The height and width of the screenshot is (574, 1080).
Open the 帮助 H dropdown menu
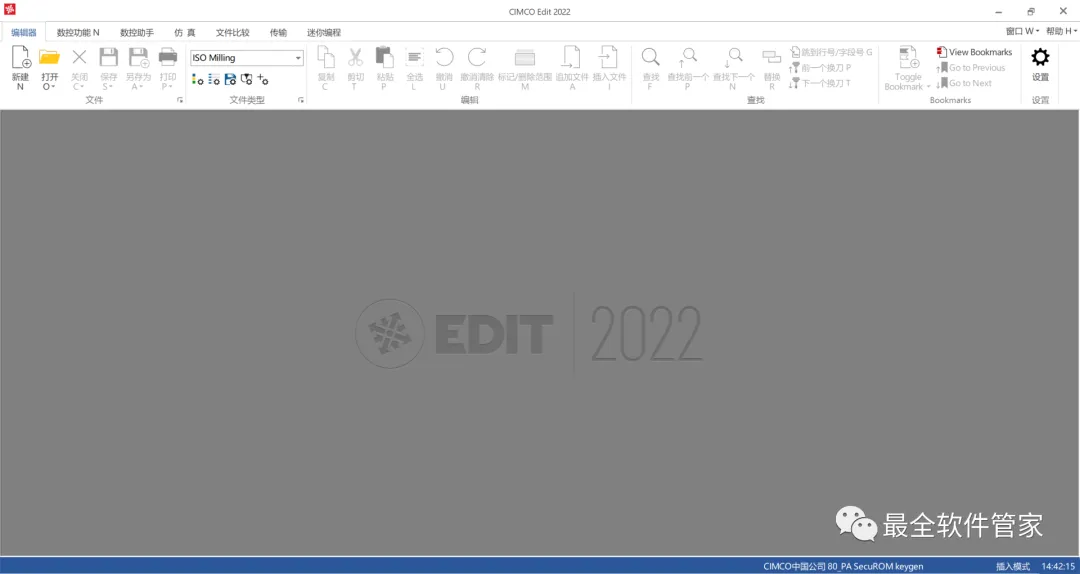1061,31
